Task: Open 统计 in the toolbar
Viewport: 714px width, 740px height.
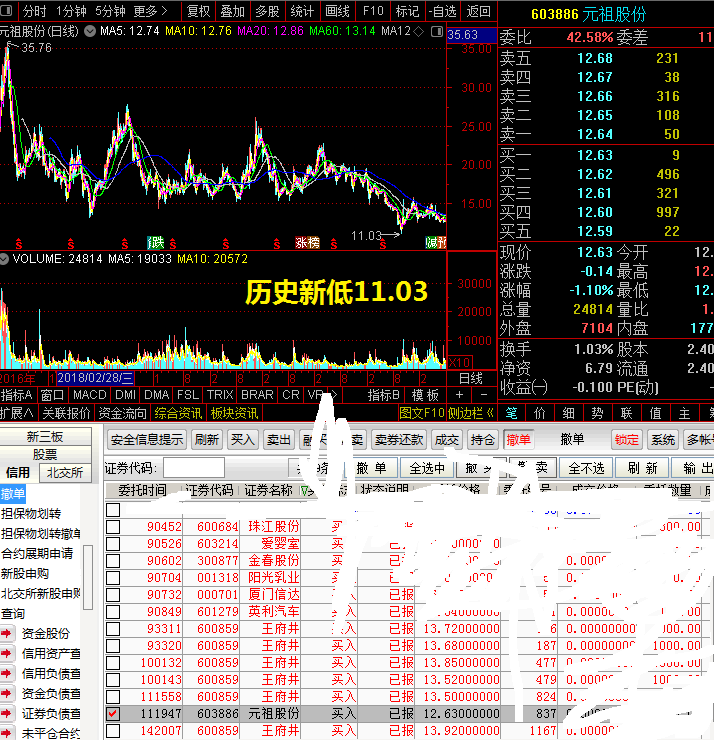Action: point(302,10)
